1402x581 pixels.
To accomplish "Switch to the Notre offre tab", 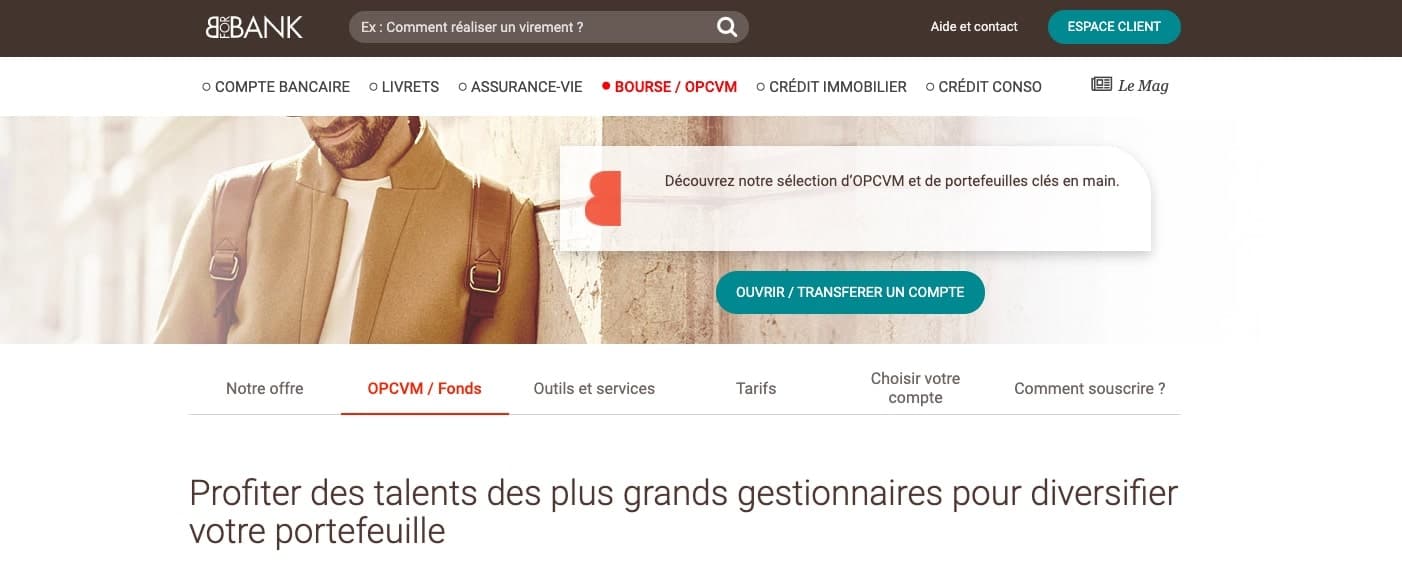I will 264,388.
